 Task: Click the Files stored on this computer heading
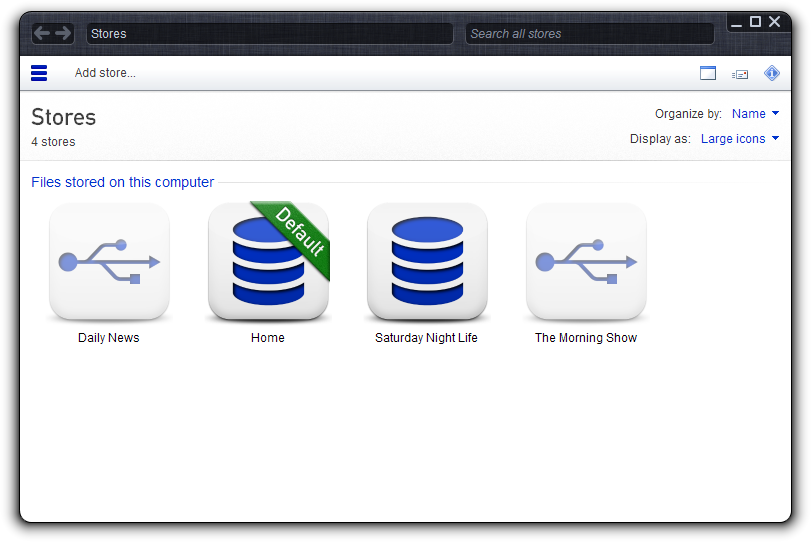coord(123,182)
